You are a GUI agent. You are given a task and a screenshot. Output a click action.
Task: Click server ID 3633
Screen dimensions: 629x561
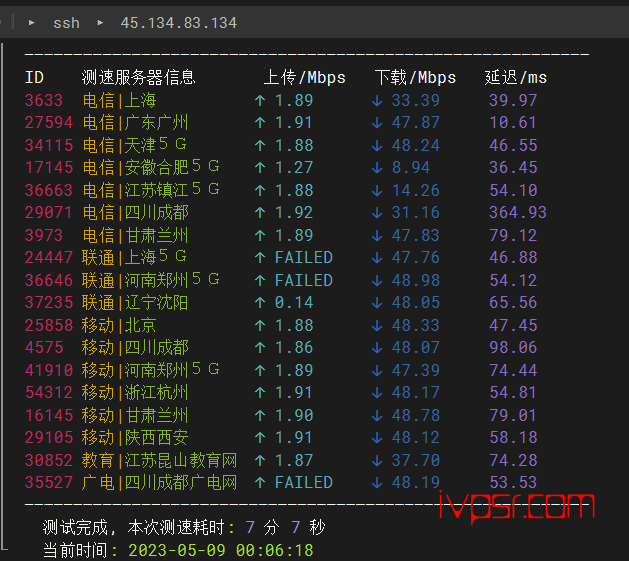[x=44, y=100]
